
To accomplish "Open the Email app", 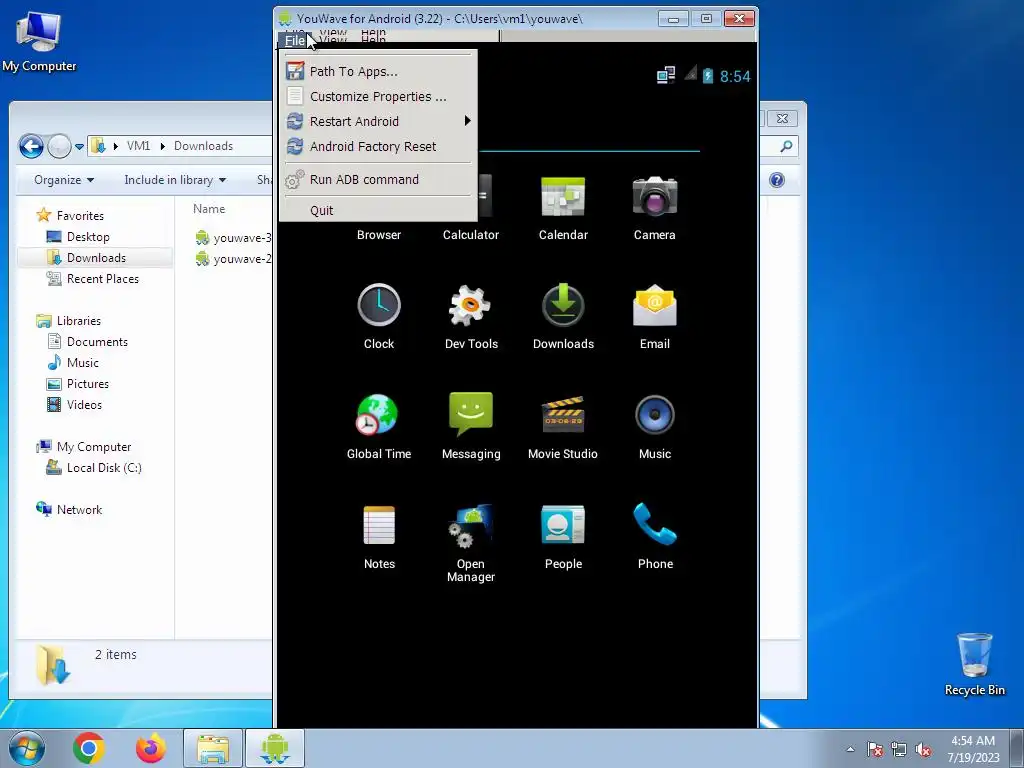I will coord(654,317).
